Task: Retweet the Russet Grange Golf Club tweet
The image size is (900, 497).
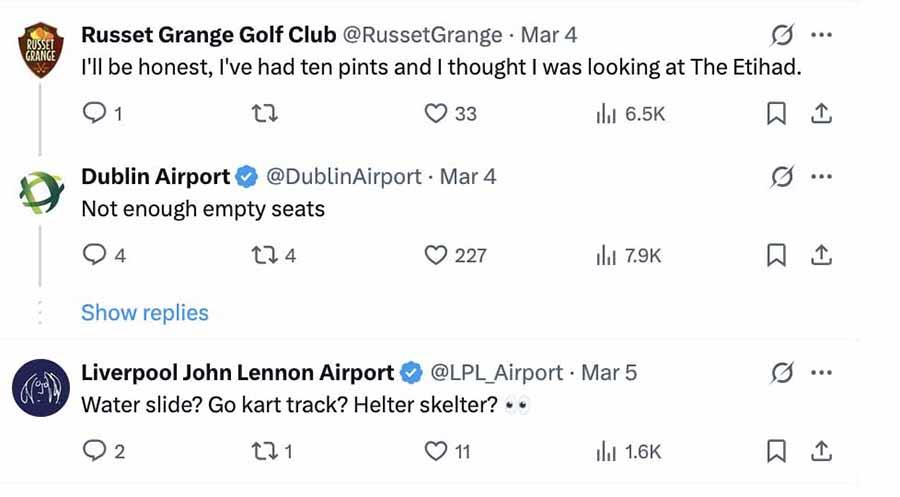Action: click(x=265, y=114)
